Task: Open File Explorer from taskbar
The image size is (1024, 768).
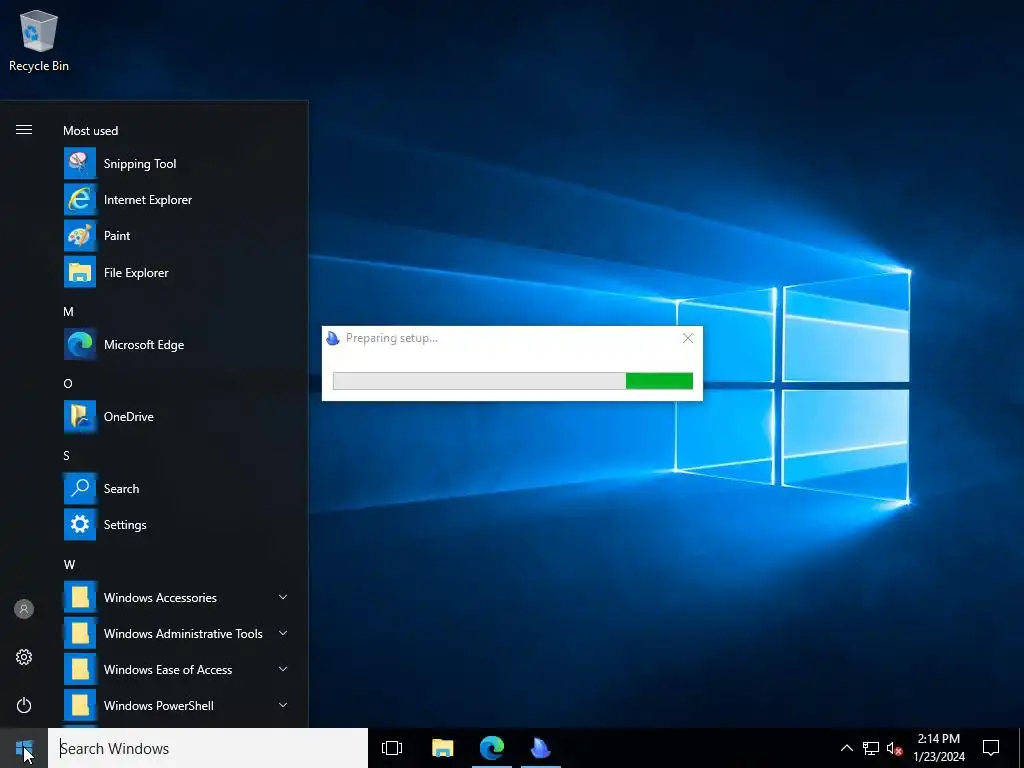Action: [443, 748]
